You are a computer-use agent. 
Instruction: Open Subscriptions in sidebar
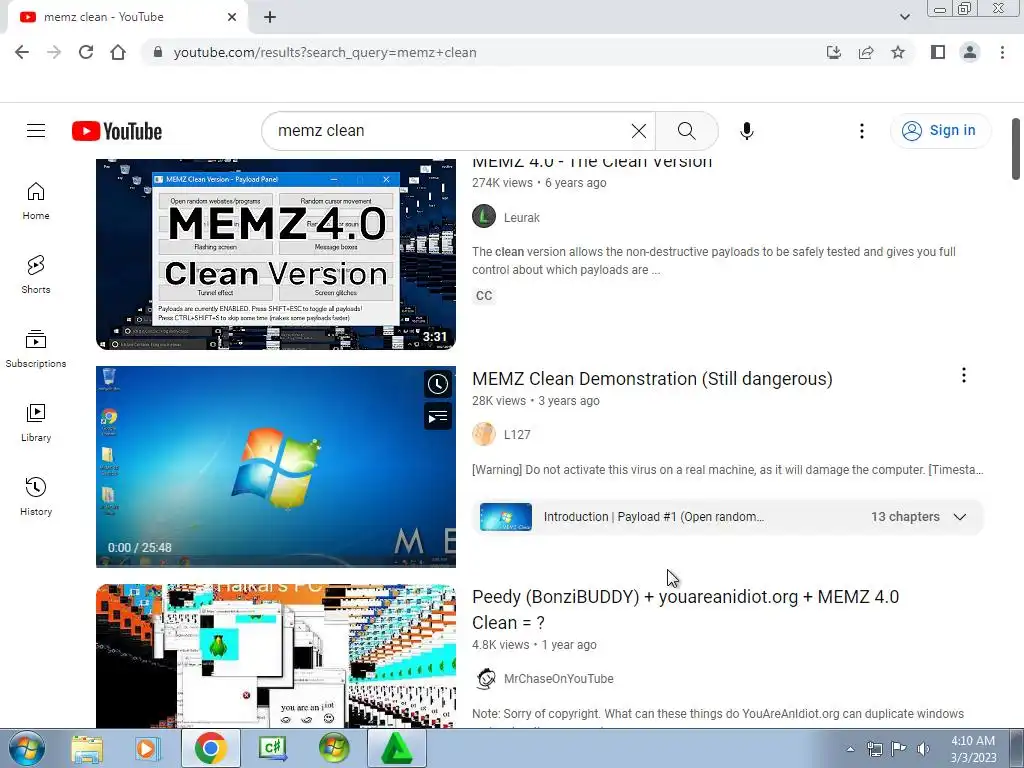click(36, 348)
